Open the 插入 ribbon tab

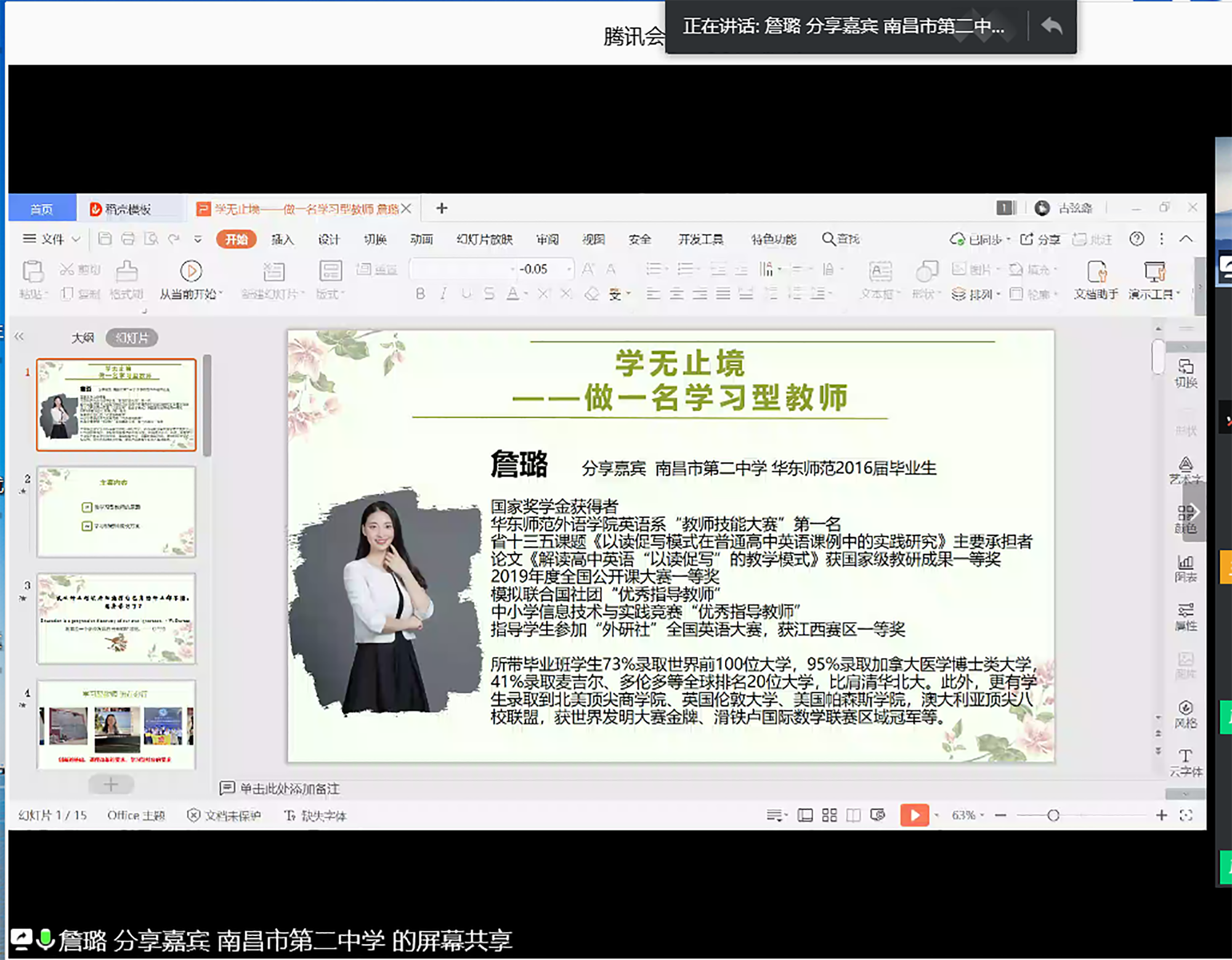point(282,240)
